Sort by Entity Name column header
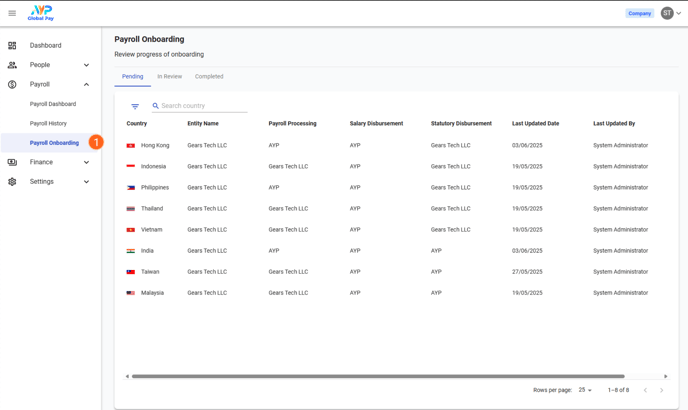 (203, 123)
